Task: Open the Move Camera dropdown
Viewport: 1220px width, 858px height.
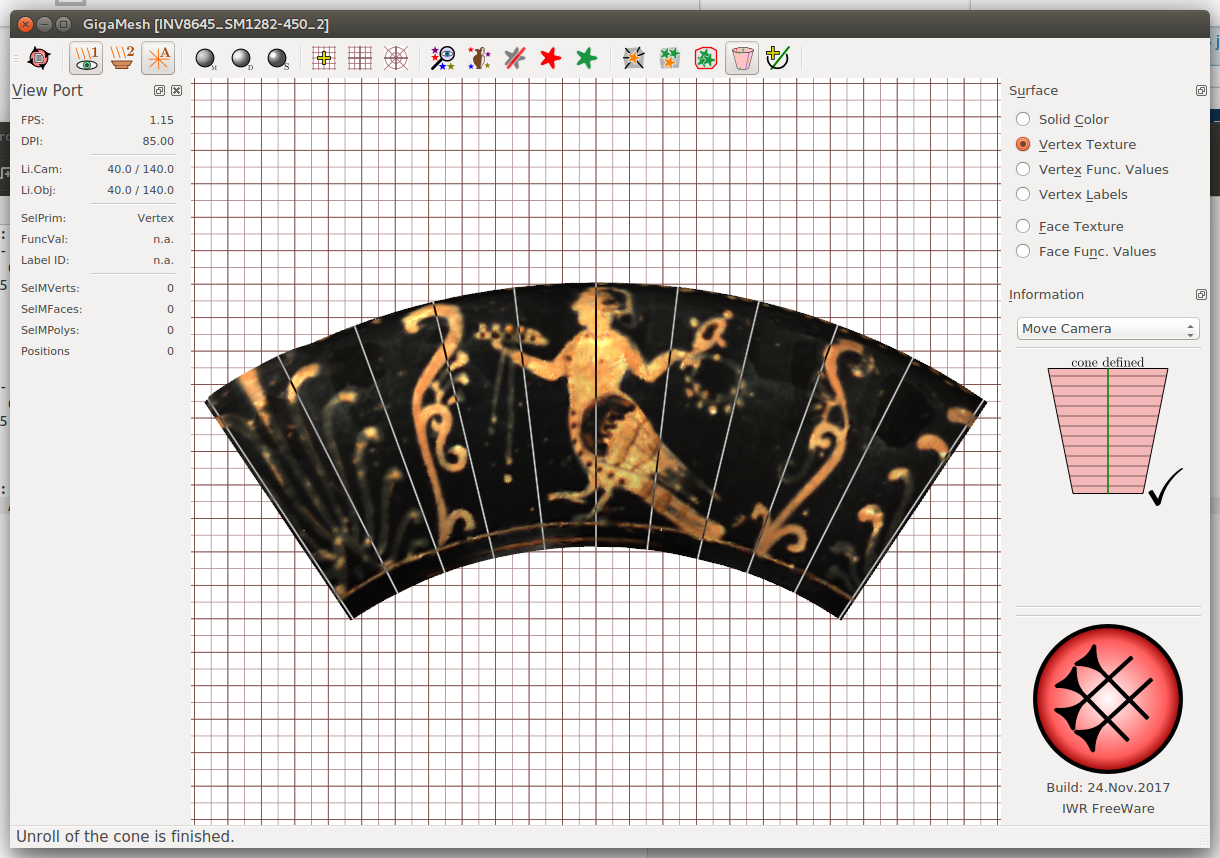Action: (x=1108, y=329)
